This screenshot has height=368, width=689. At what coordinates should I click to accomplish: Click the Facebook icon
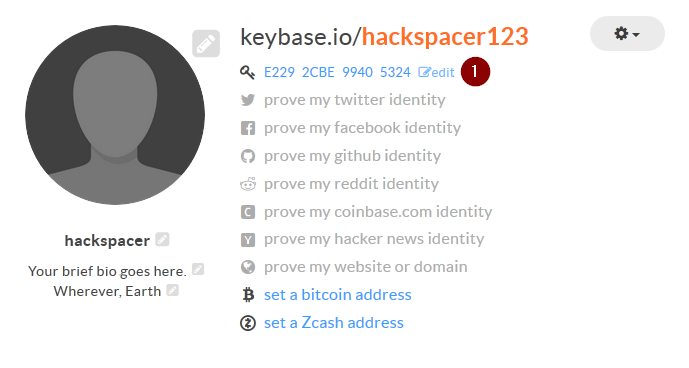point(248,128)
